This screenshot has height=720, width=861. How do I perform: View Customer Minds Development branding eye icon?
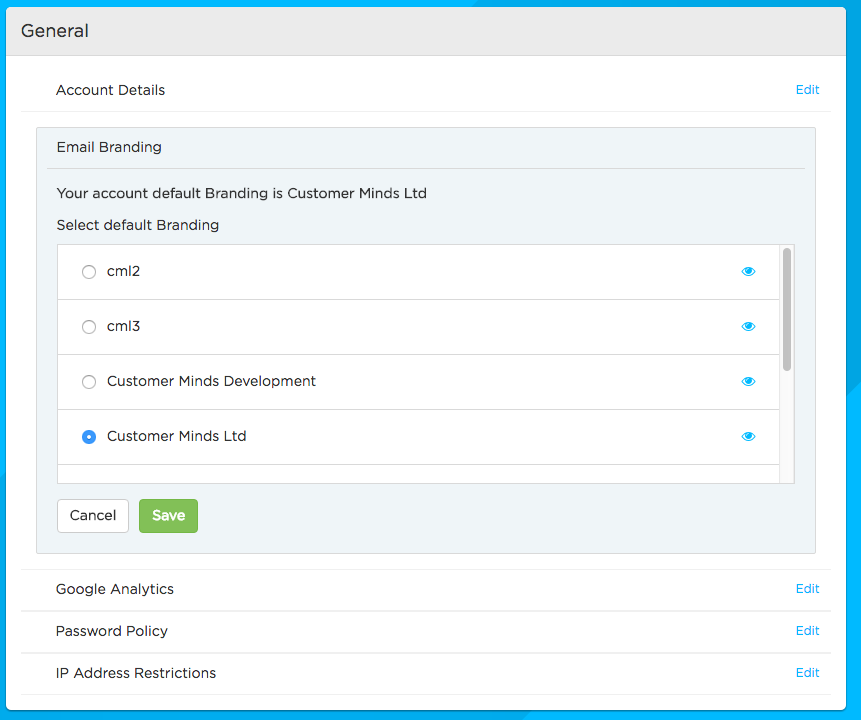(748, 381)
